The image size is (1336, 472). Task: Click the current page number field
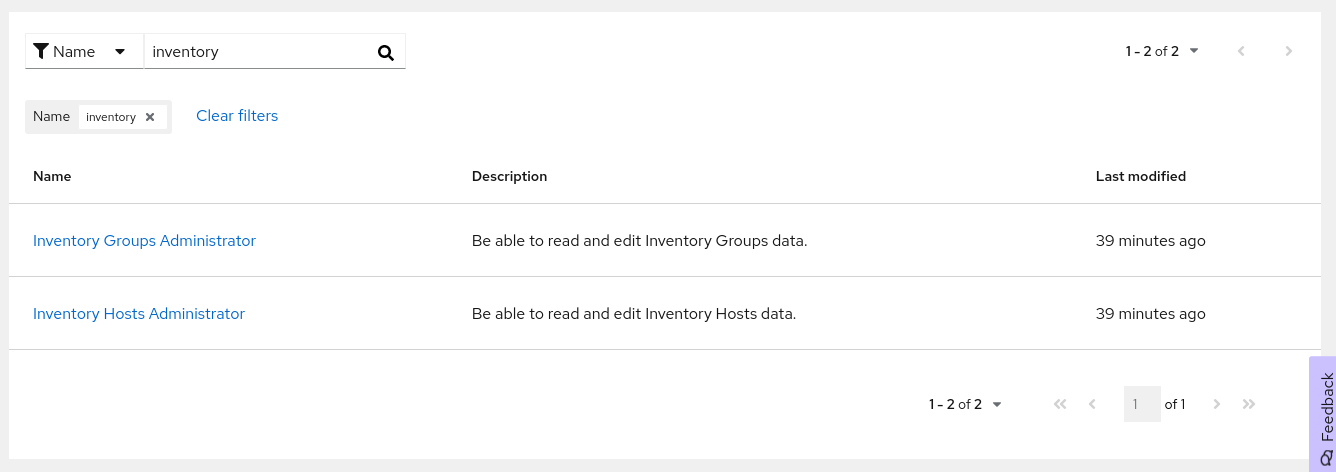[1142, 404]
